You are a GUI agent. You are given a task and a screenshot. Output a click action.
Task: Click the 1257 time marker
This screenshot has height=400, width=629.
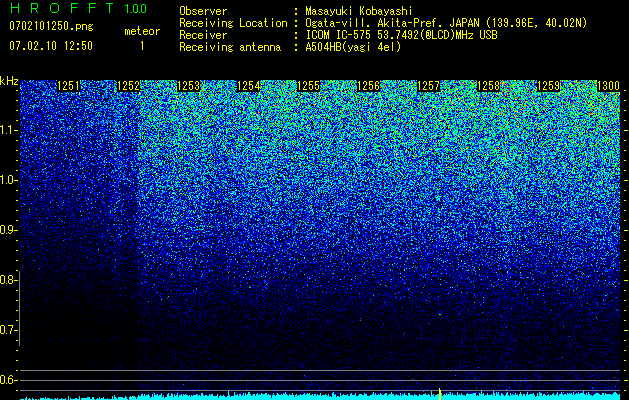[x=429, y=86]
